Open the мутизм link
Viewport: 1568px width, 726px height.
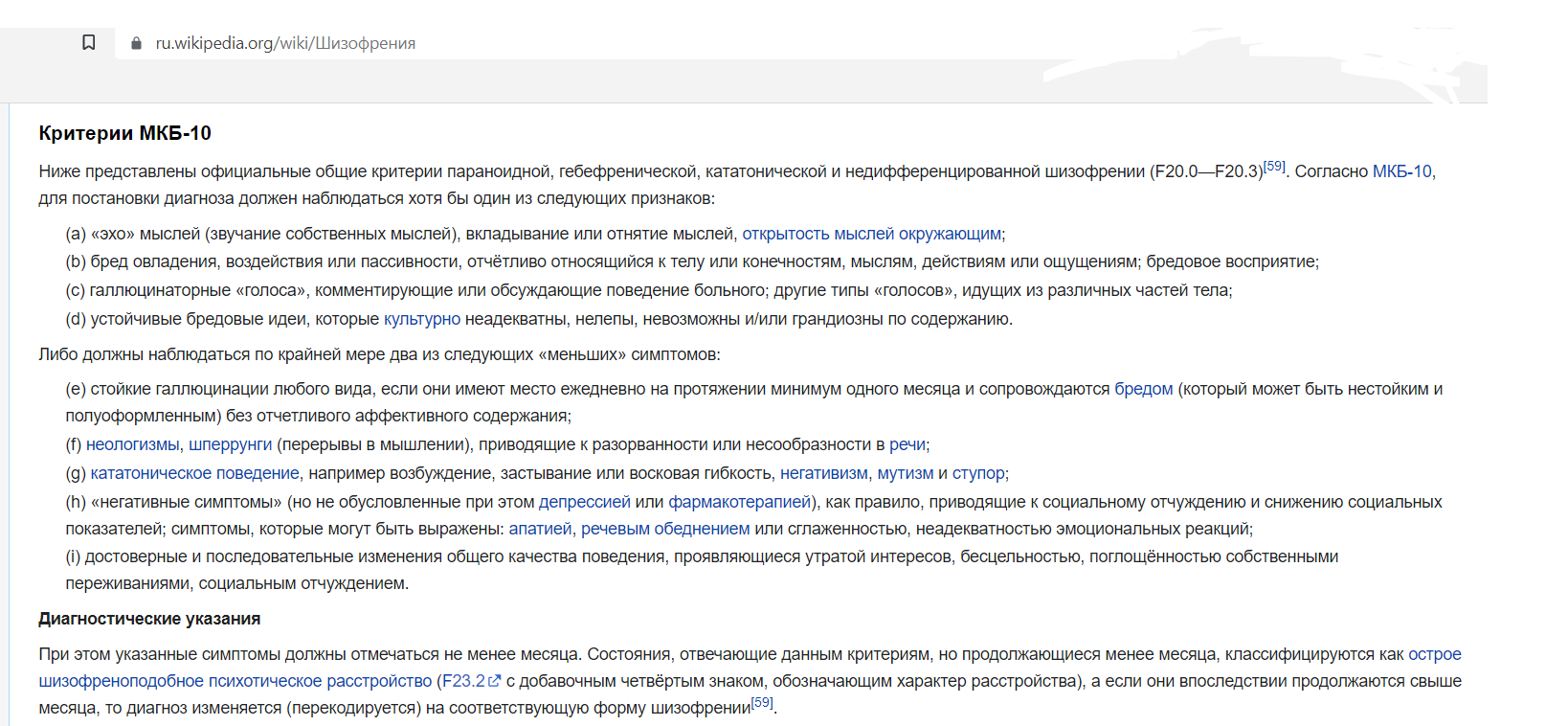(x=905, y=473)
